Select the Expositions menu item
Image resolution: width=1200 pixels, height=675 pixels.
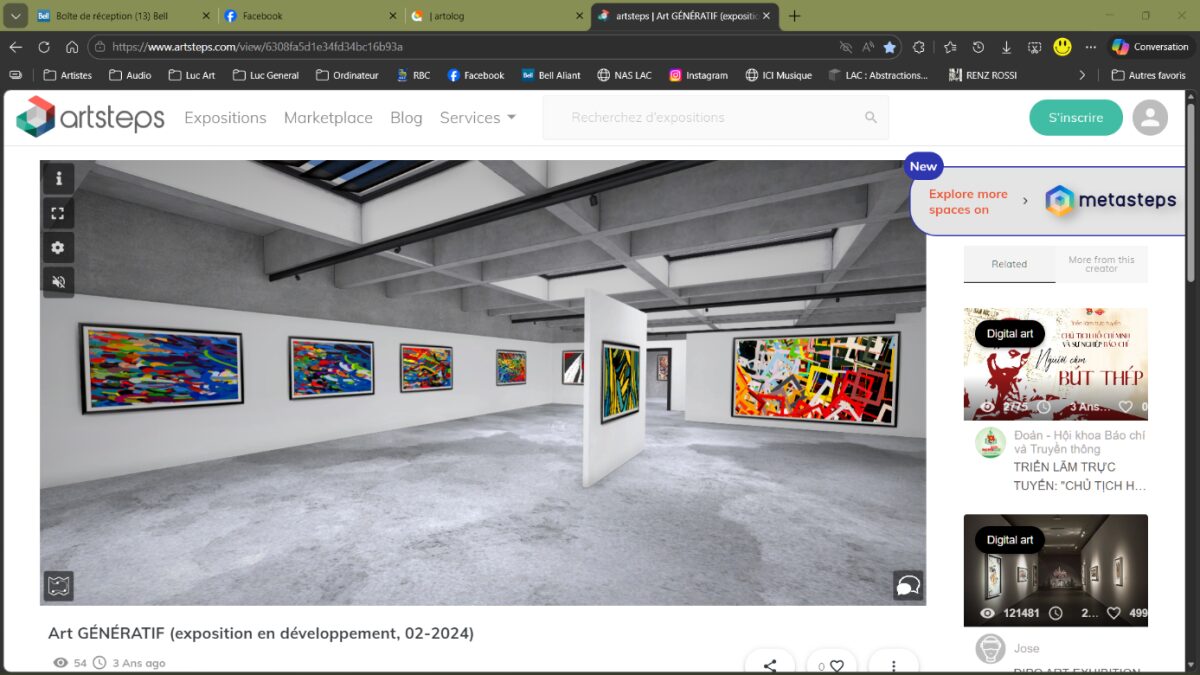[x=225, y=117]
